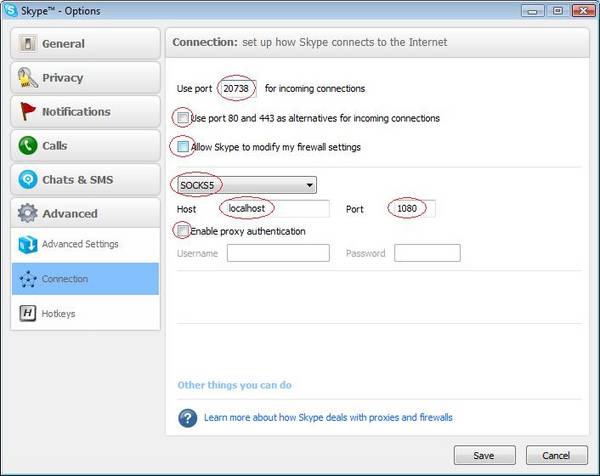600x476 pixels.
Task: Switch to Notifications options section
Action: click(x=85, y=111)
